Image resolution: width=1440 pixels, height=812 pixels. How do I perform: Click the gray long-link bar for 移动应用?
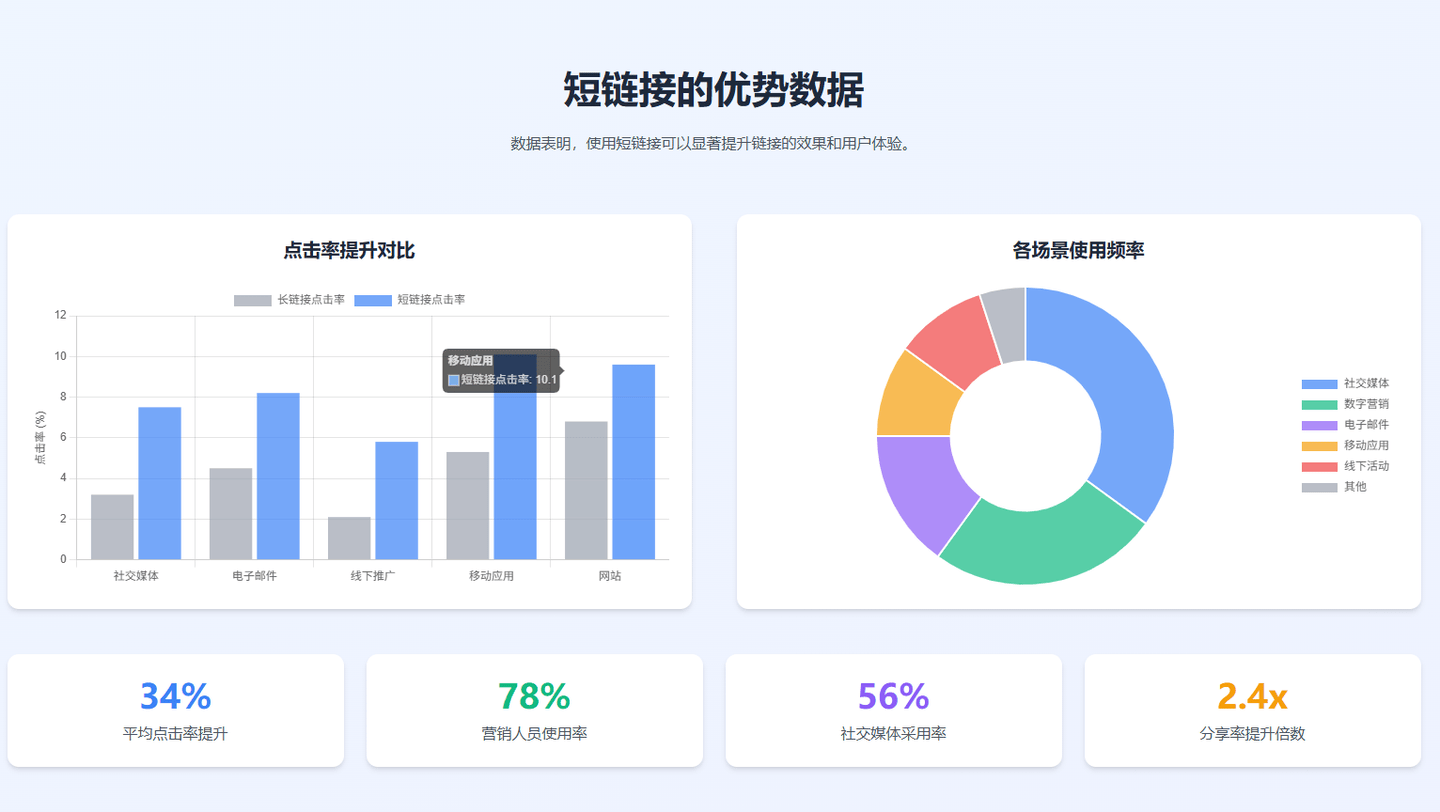click(467, 505)
